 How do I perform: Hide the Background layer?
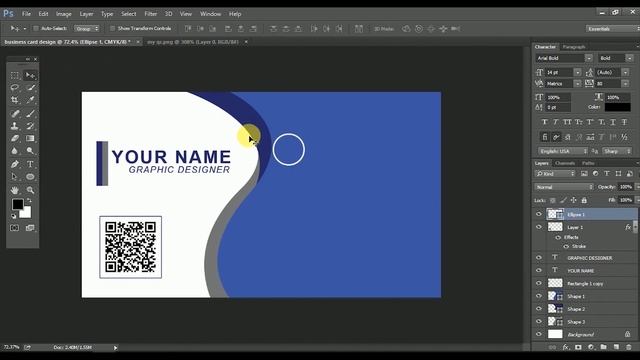point(539,334)
